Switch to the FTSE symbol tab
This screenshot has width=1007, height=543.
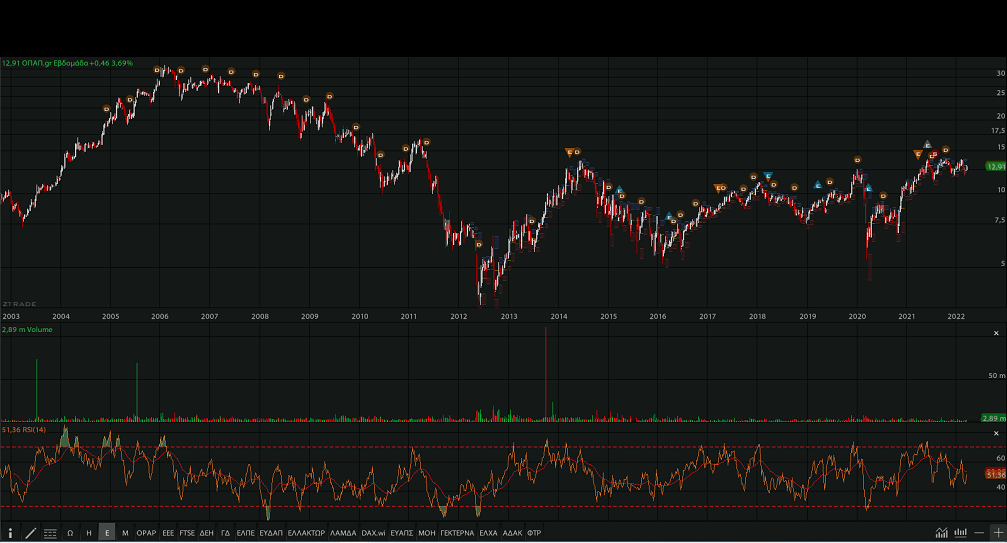[x=187, y=533]
